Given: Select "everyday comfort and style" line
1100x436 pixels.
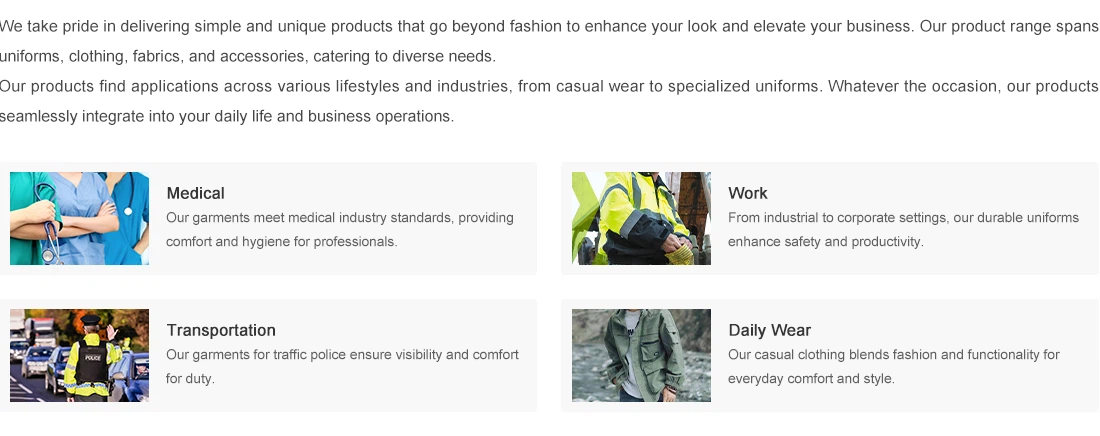Looking at the screenshot, I should (811, 379).
